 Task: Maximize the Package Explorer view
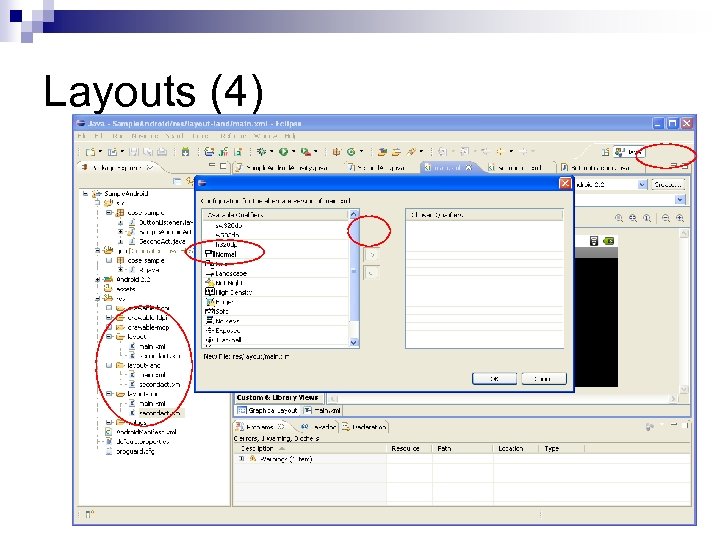click(x=223, y=166)
